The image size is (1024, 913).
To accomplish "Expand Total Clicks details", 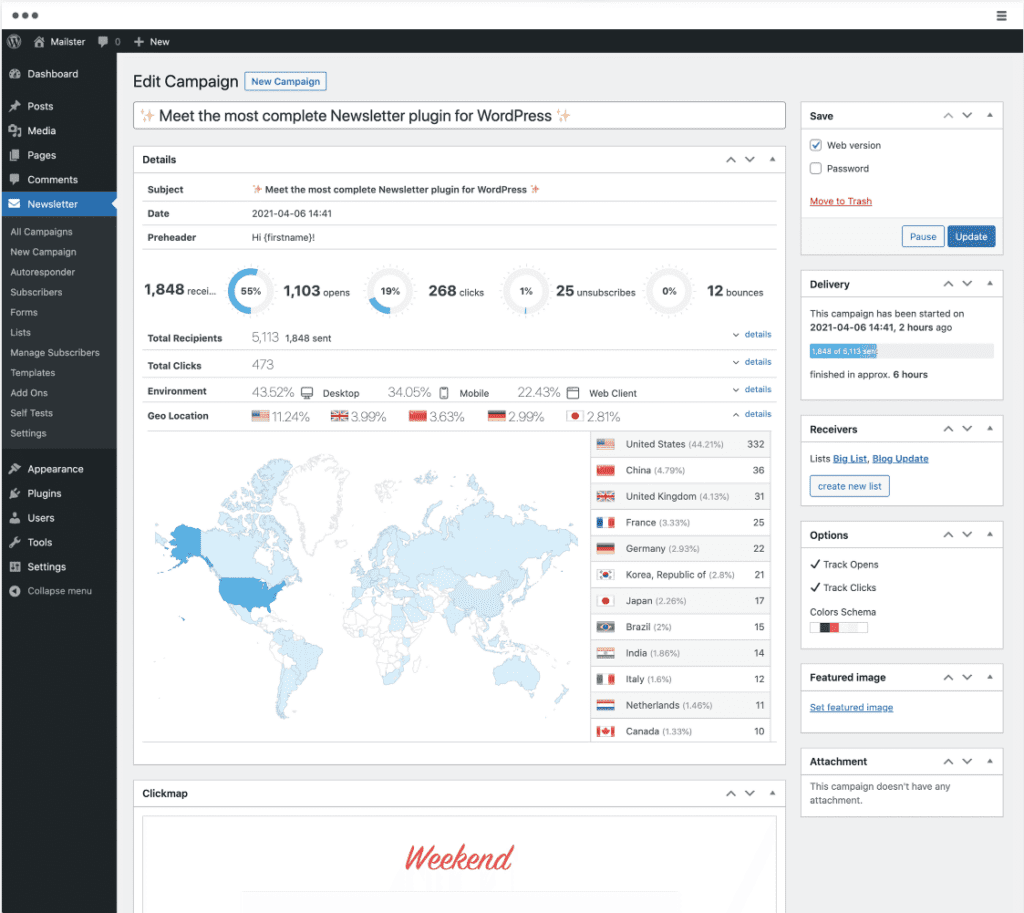I will (752, 362).
